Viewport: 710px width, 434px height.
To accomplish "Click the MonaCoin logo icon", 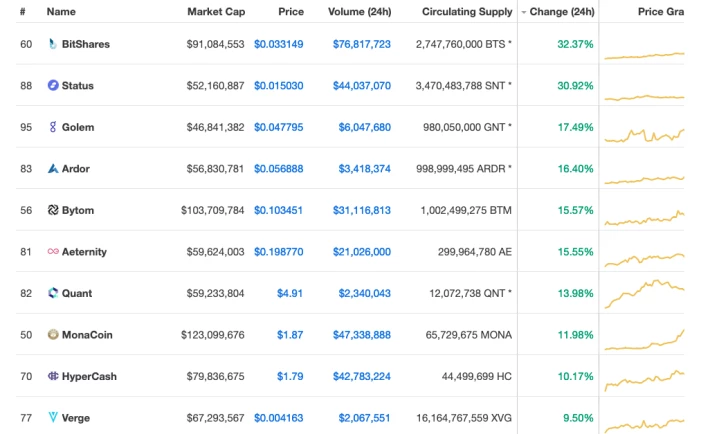I will 53,334.
